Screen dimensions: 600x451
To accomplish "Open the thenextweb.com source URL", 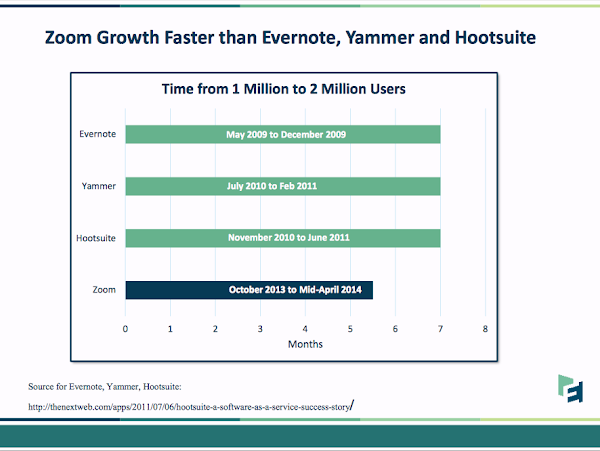I will click(x=191, y=407).
